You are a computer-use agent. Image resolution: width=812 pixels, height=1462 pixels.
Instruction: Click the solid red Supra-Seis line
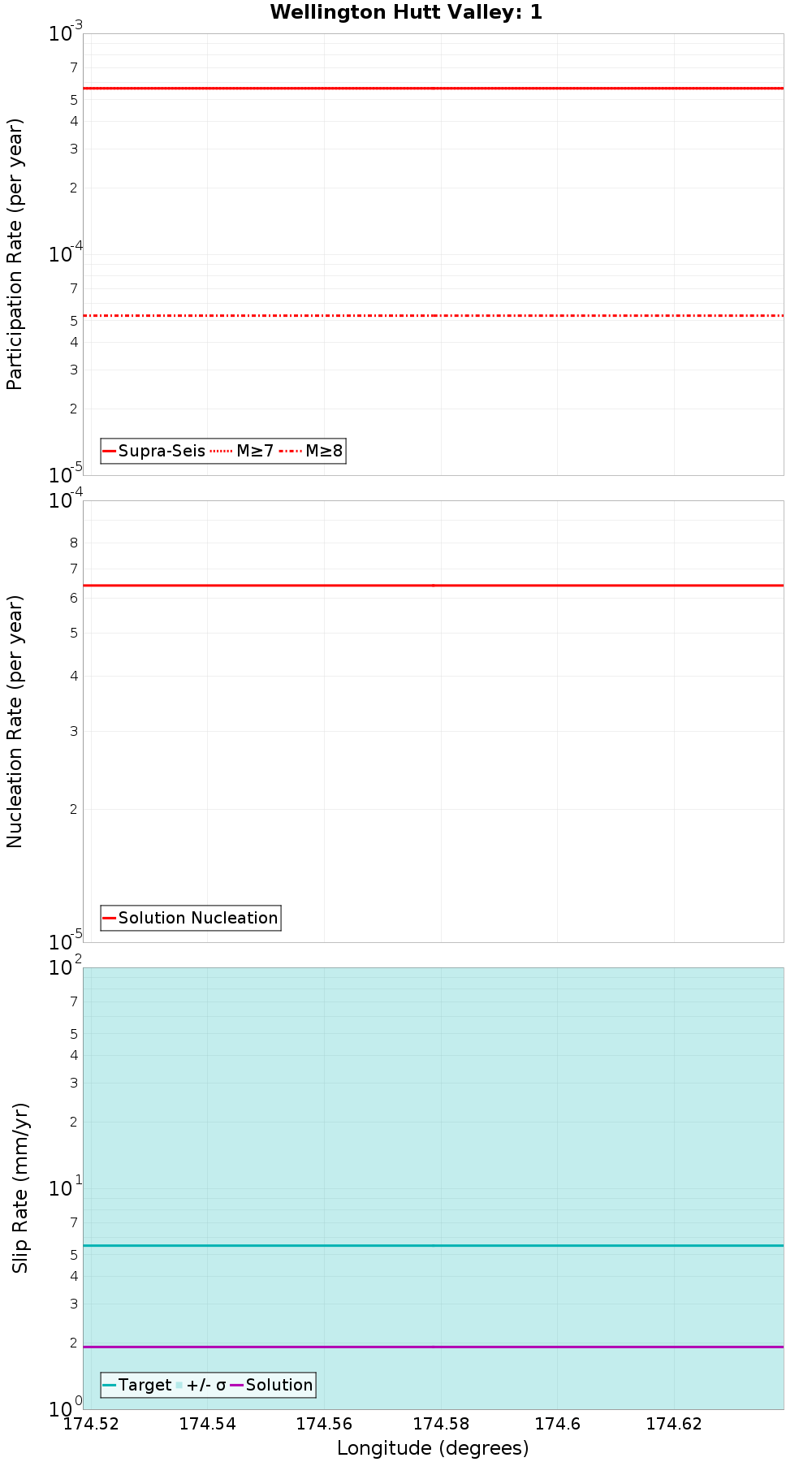(433, 88)
